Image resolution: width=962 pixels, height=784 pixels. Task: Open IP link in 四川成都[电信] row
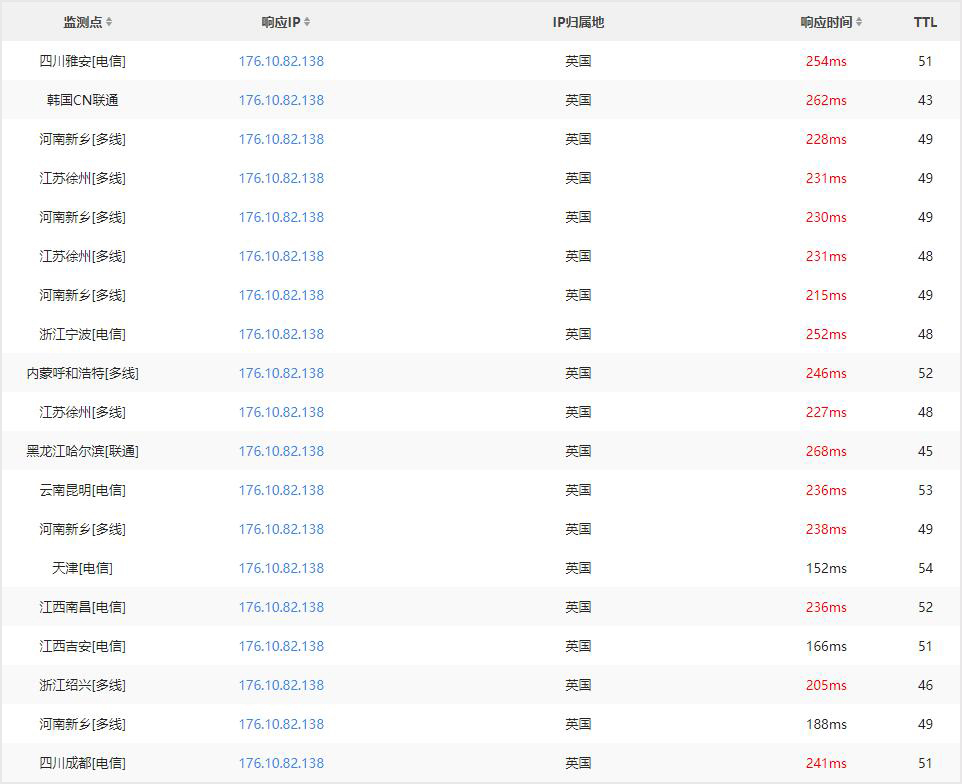pyautogui.click(x=281, y=763)
